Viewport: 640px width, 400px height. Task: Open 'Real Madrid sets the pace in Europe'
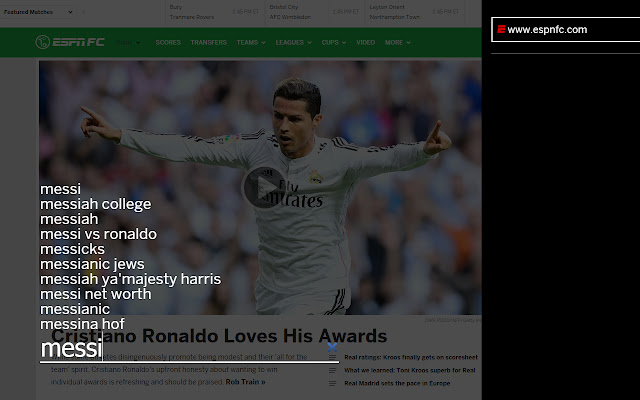397,383
